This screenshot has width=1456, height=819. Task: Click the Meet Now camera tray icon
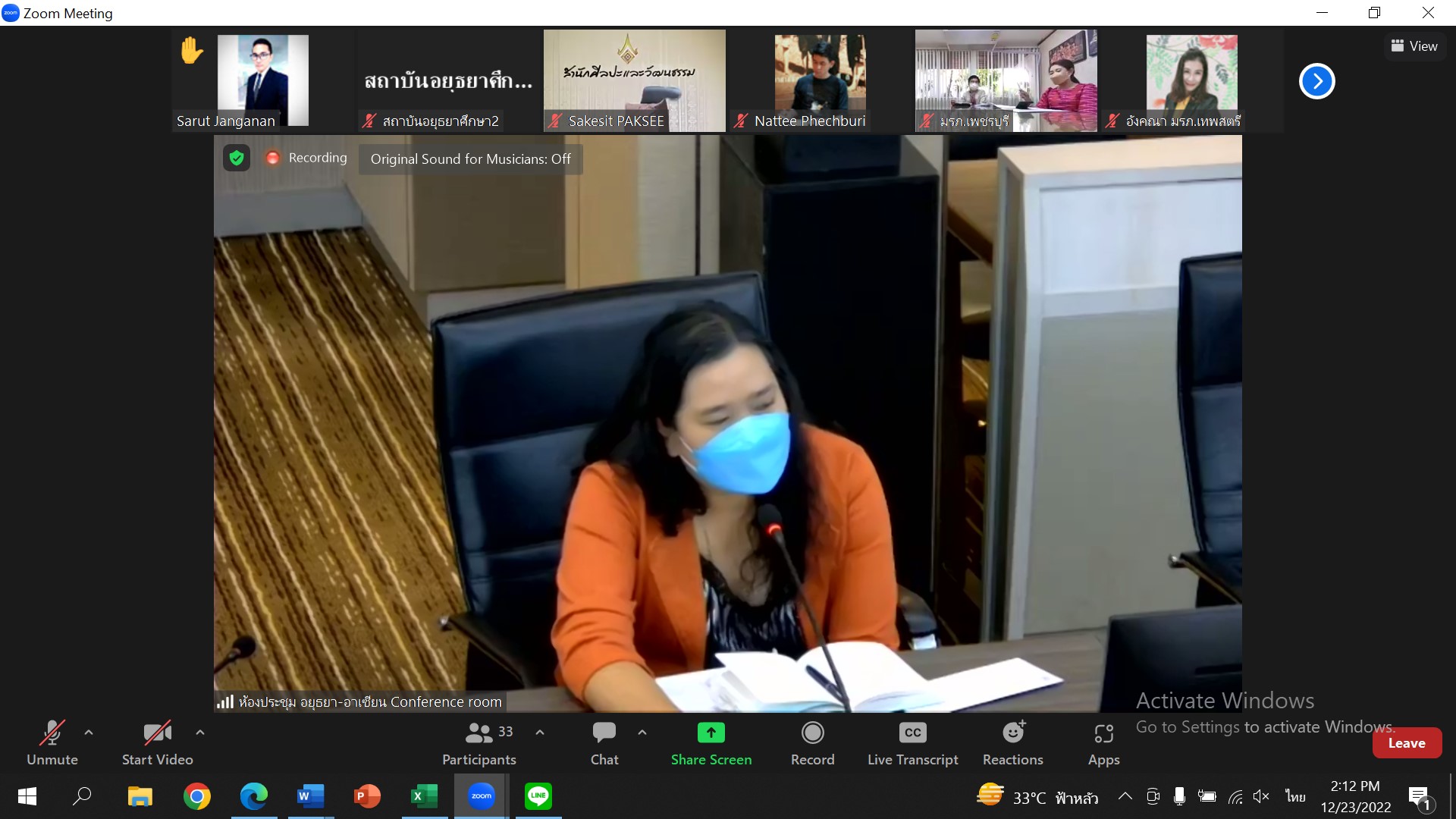1153,796
